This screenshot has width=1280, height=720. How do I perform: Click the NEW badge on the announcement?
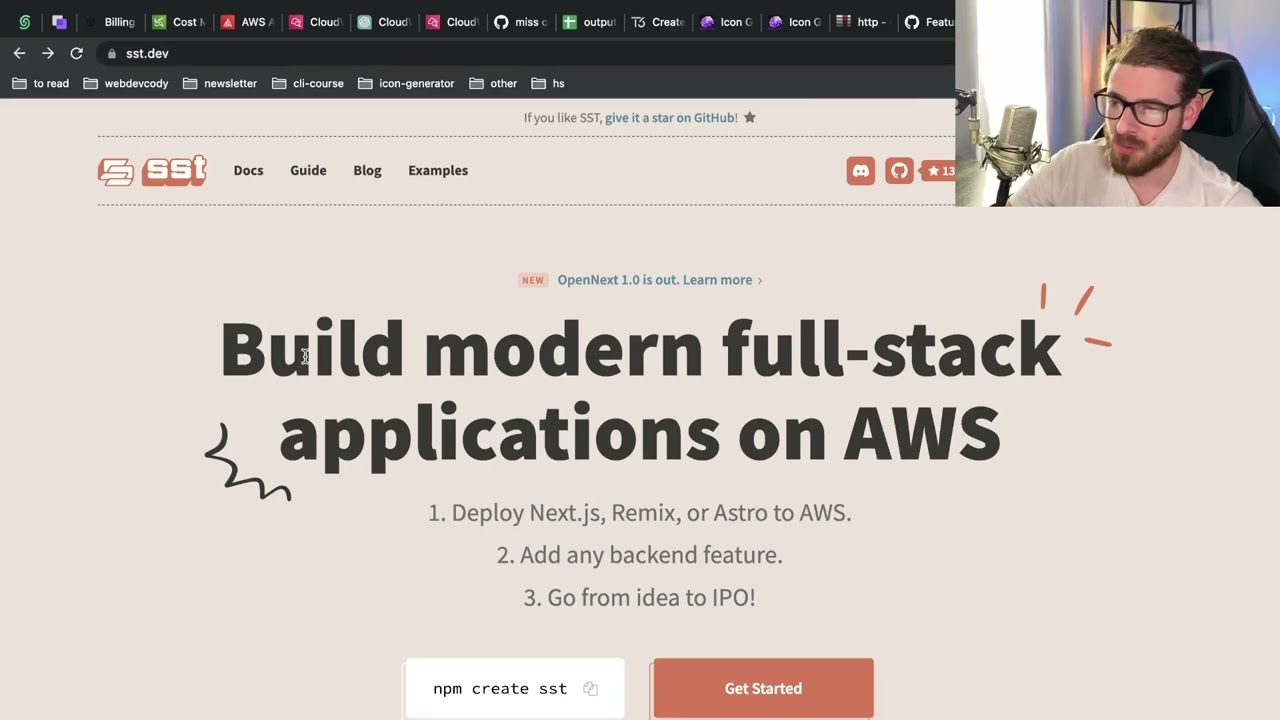(533, 280)
